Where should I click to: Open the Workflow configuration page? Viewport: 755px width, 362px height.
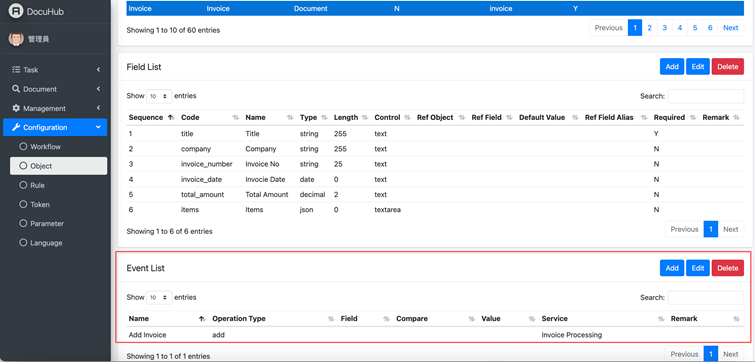pyautogui.click(x=58, y=146)
